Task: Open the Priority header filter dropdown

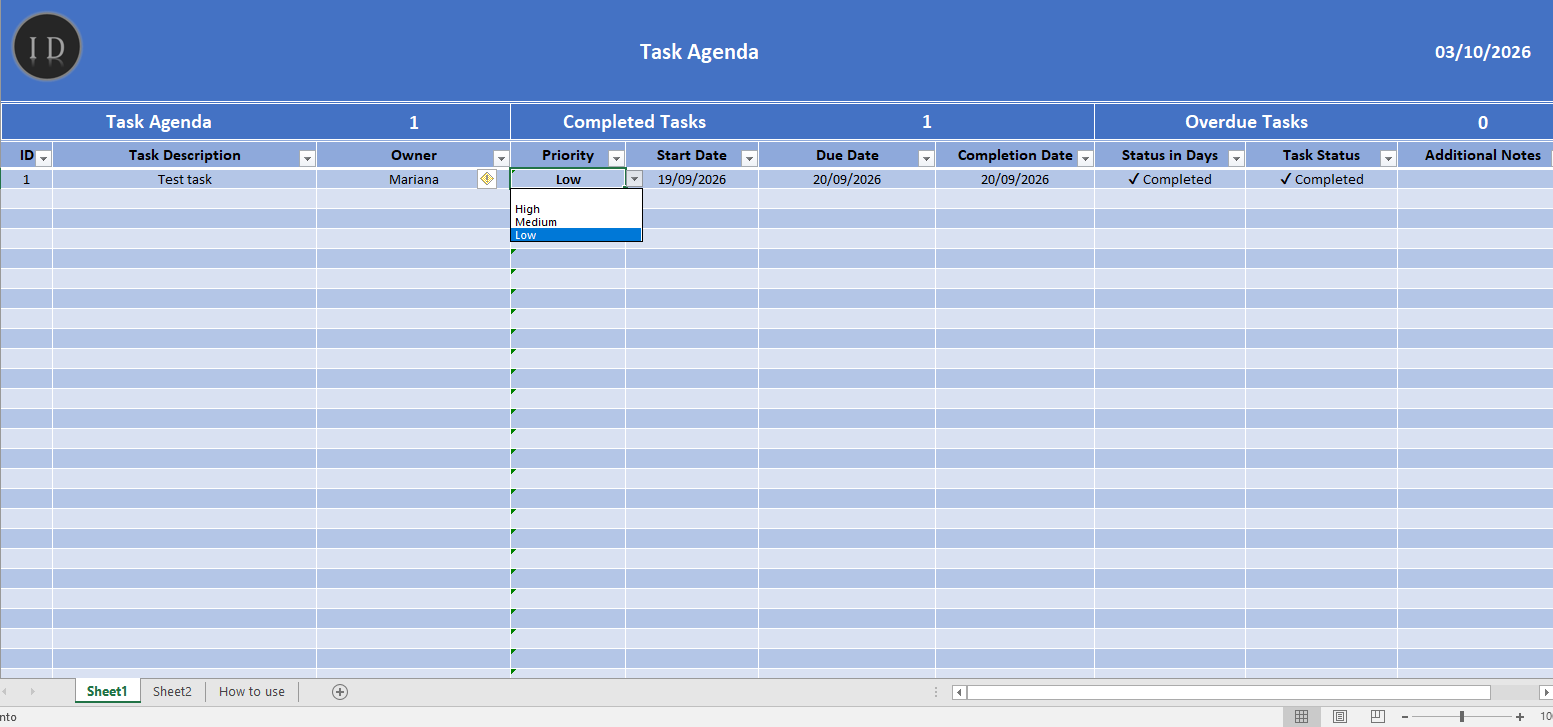Action: tap(617, 159)
